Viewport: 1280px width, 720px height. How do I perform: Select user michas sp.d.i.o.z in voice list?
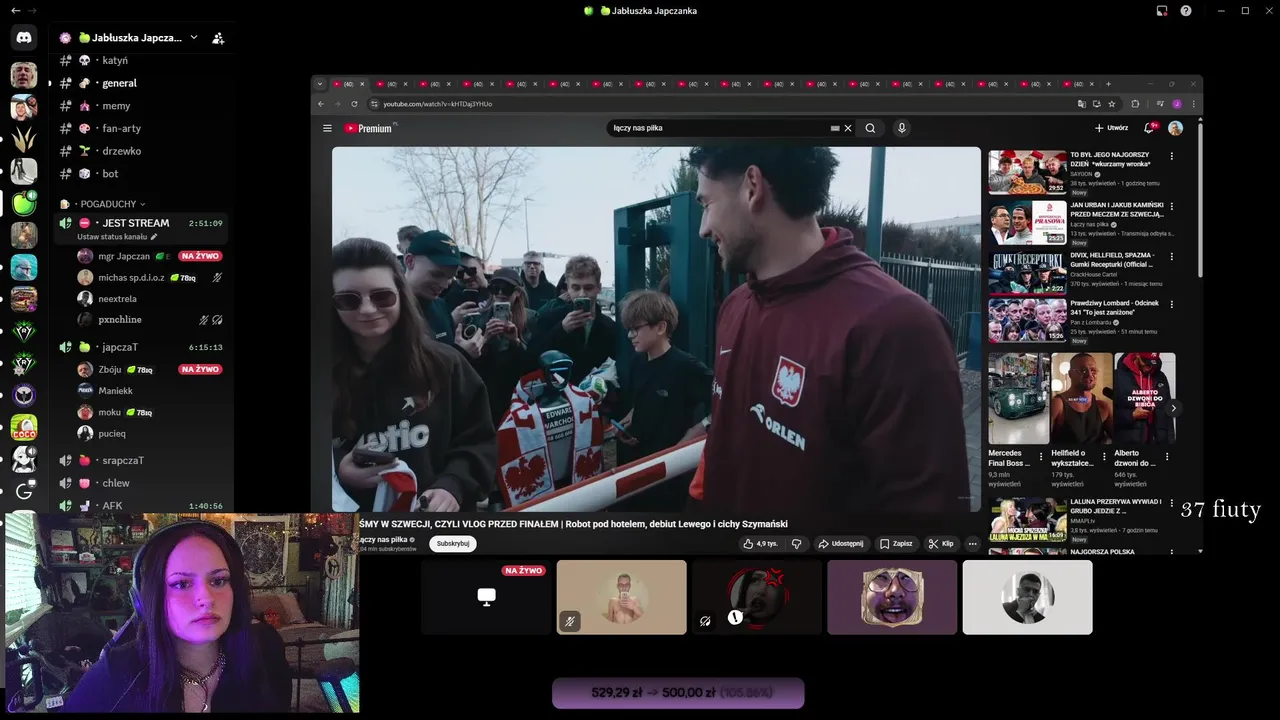click(x=150, y=277)
